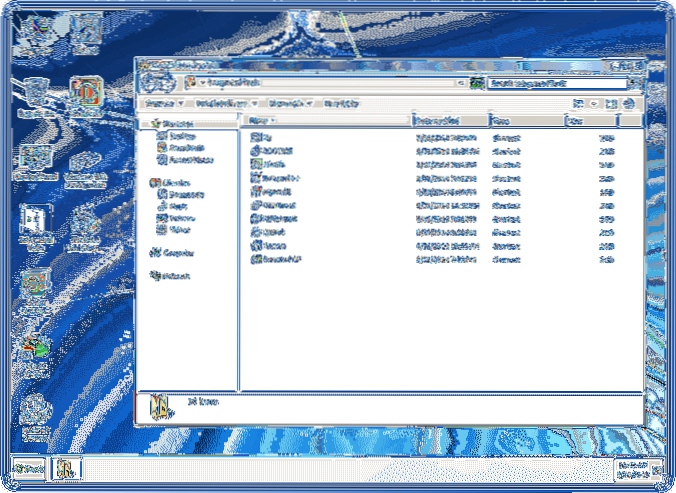Viewport: 676px width, 493px height.
Task: Open the Organize menu
Action: pos(164,103)
